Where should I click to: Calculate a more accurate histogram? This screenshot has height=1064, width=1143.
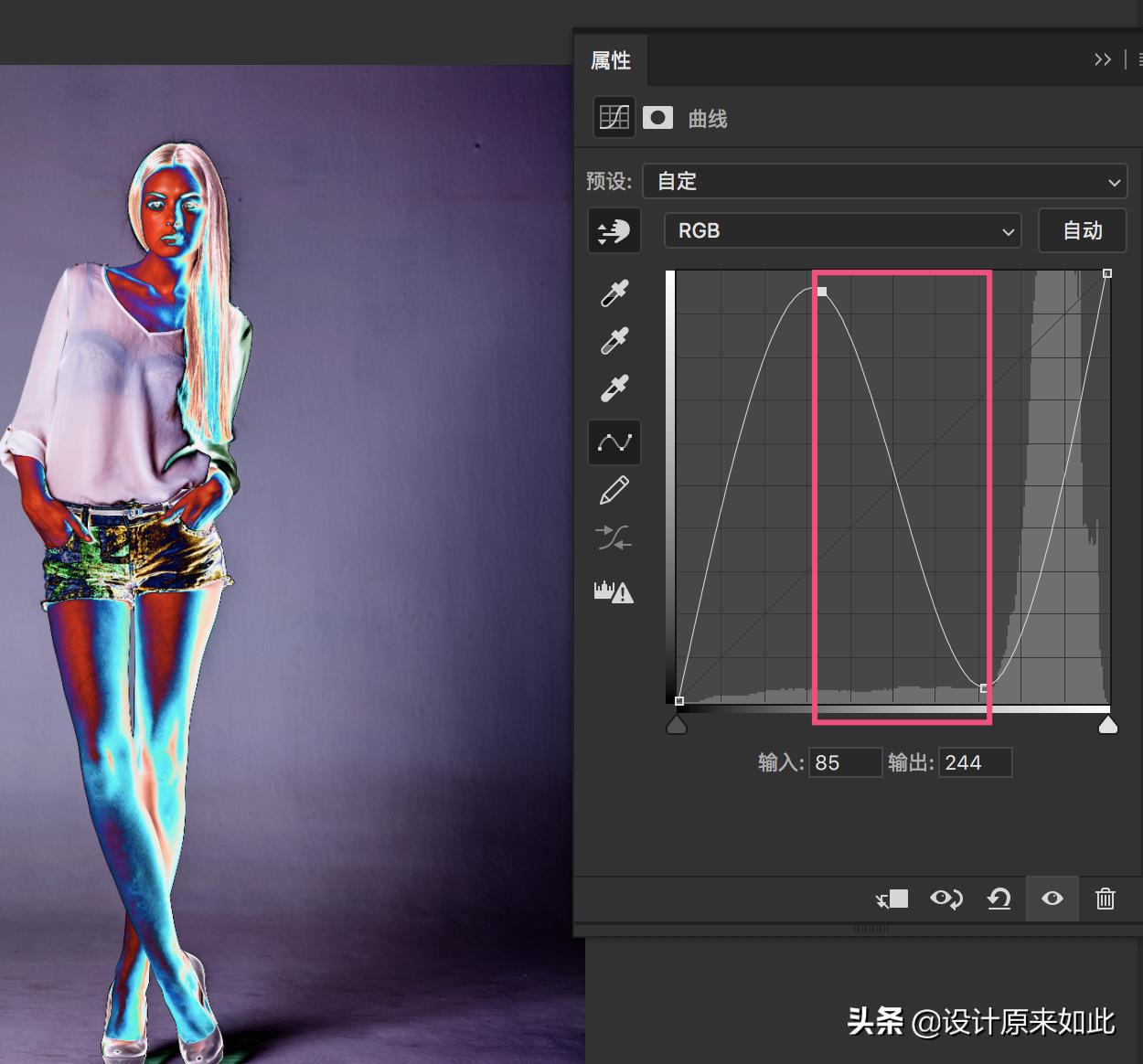click(614, 591)
